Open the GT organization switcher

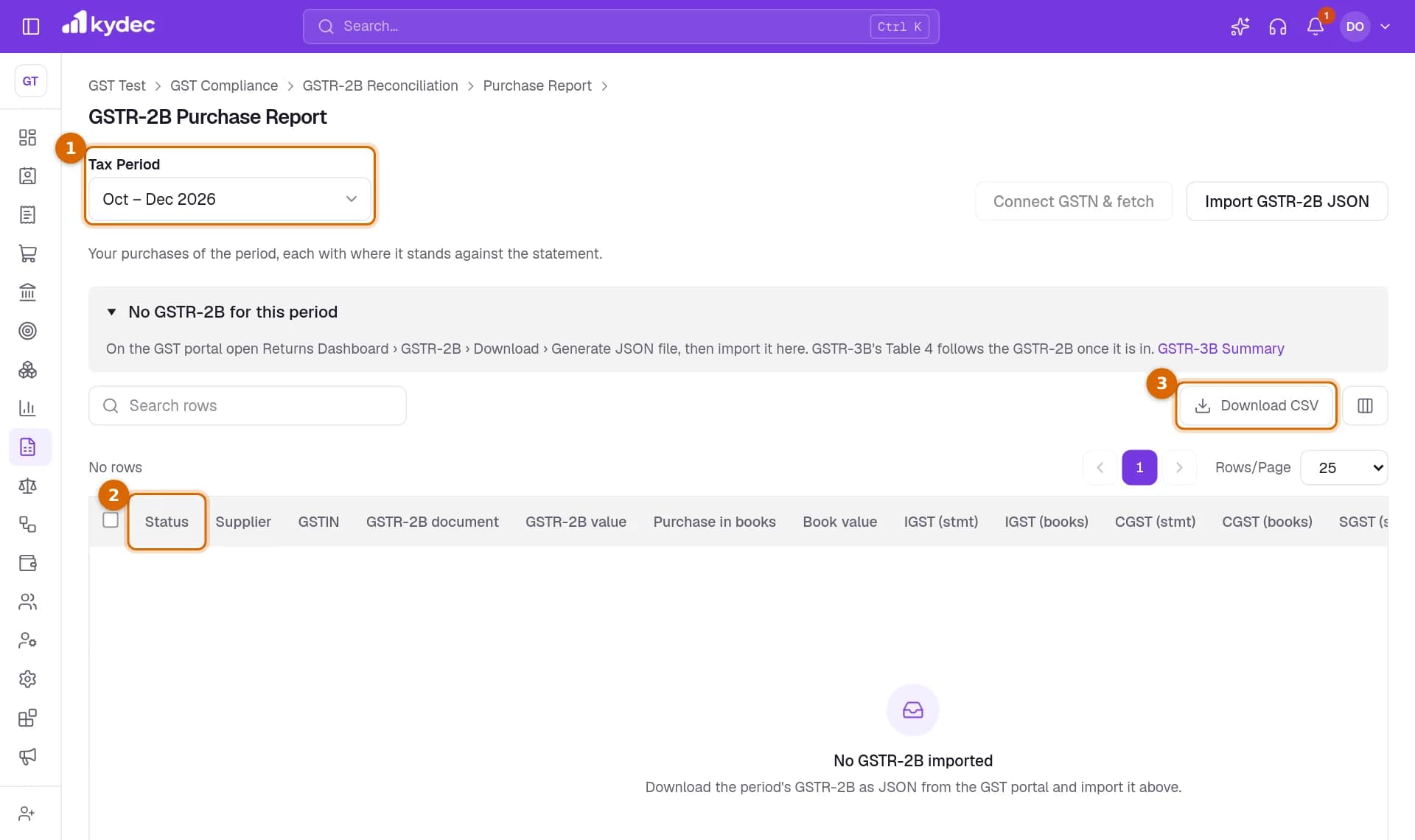(x=30, y=81)
